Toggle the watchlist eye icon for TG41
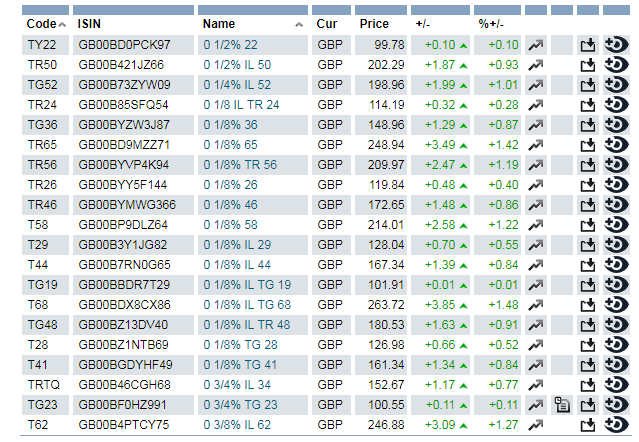 [x=615, y=365]
